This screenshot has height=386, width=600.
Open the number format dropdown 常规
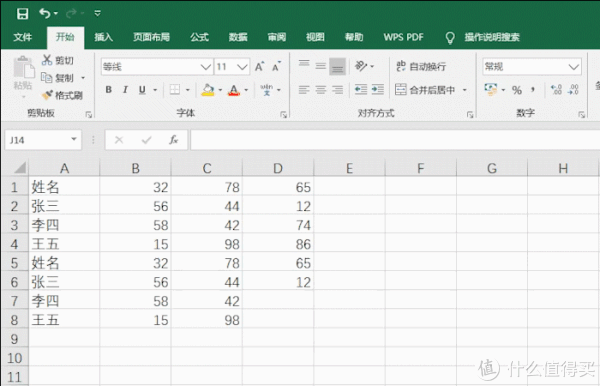573,67
